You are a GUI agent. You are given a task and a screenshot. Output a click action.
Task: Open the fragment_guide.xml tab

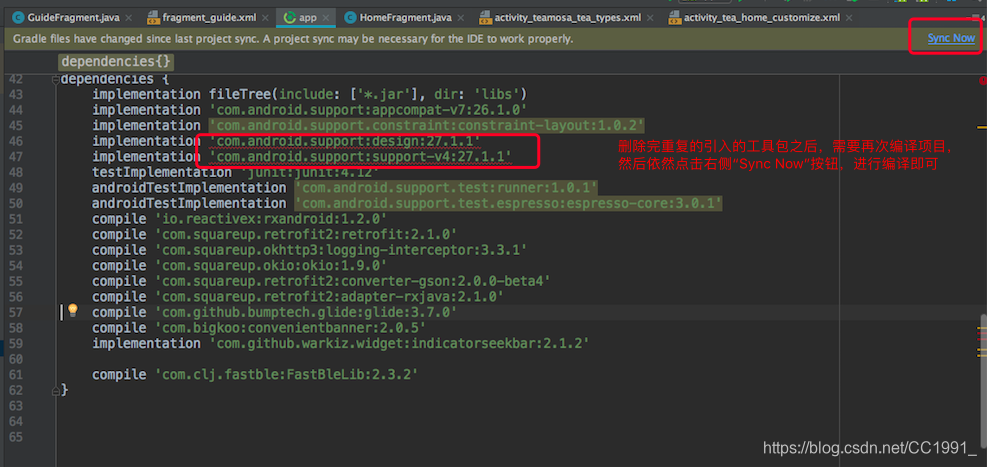click(x=209, y=18)
